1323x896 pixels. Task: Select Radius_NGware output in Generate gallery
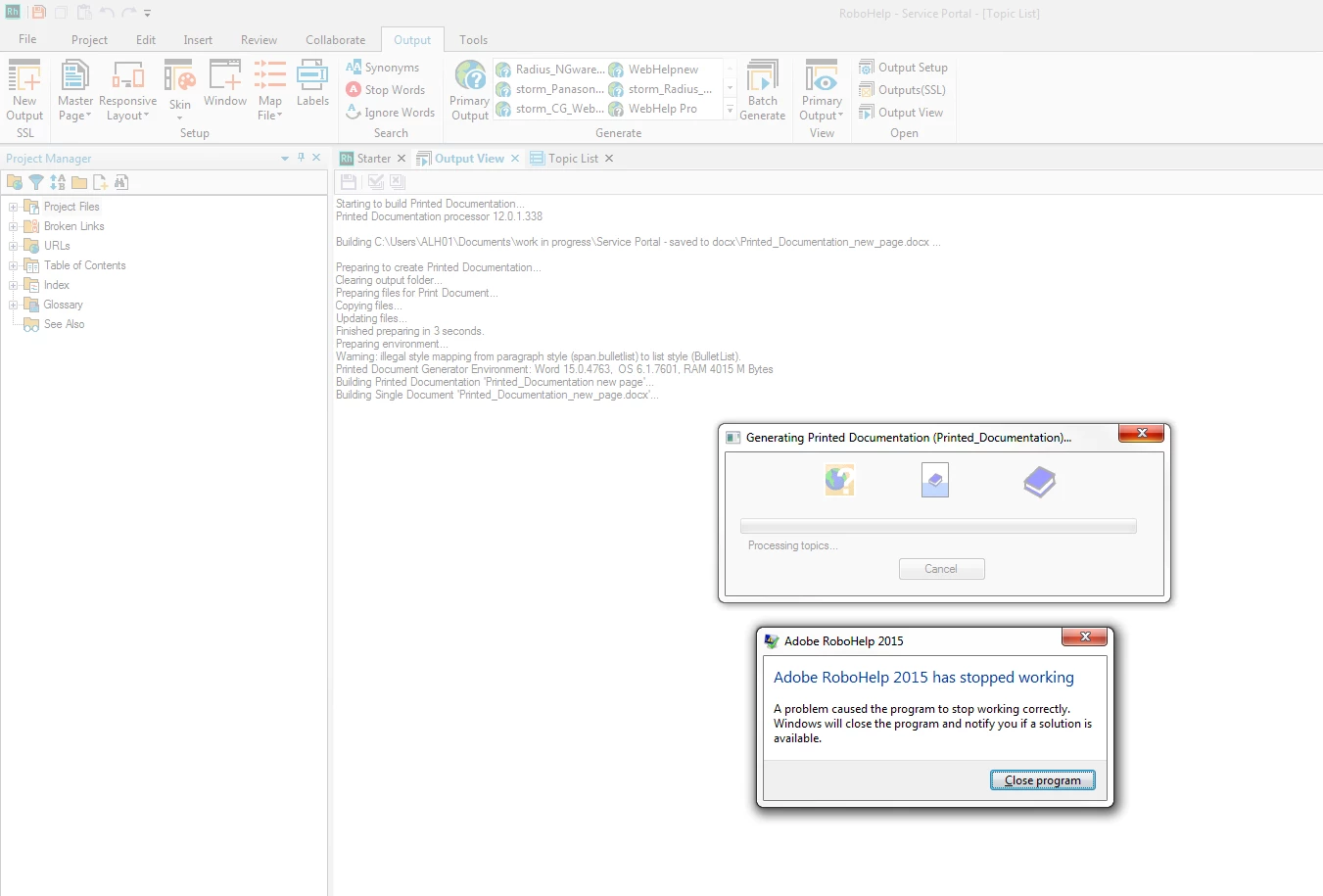click(x=549, y=70)
